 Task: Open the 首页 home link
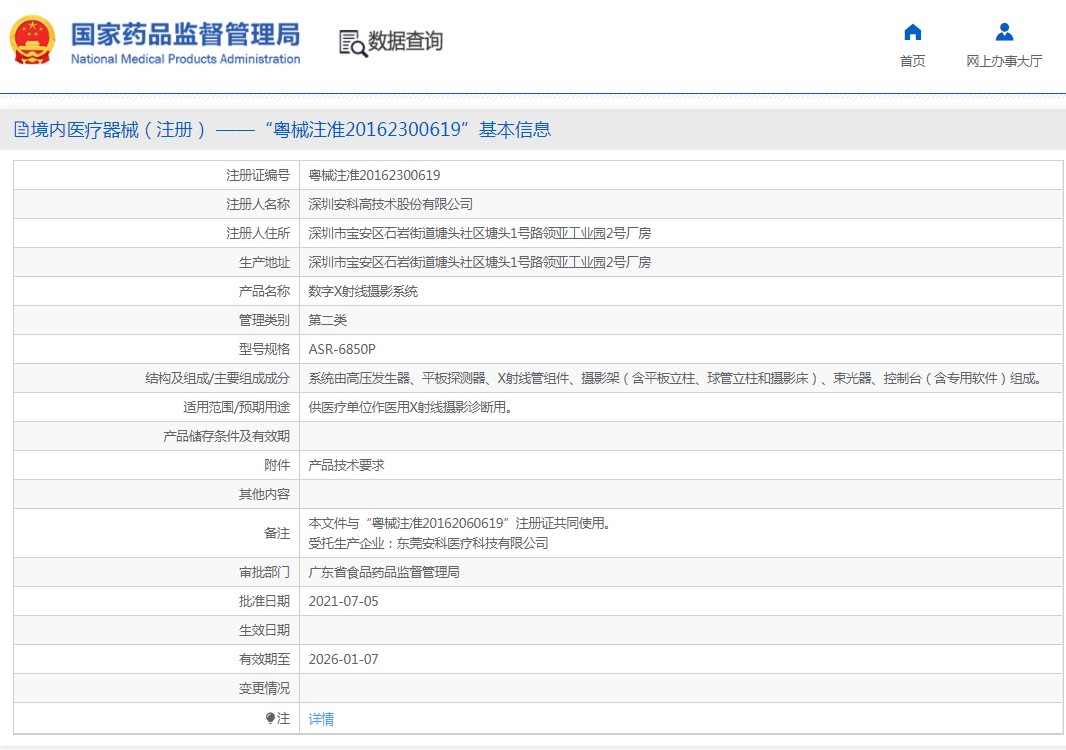[912, 61]
